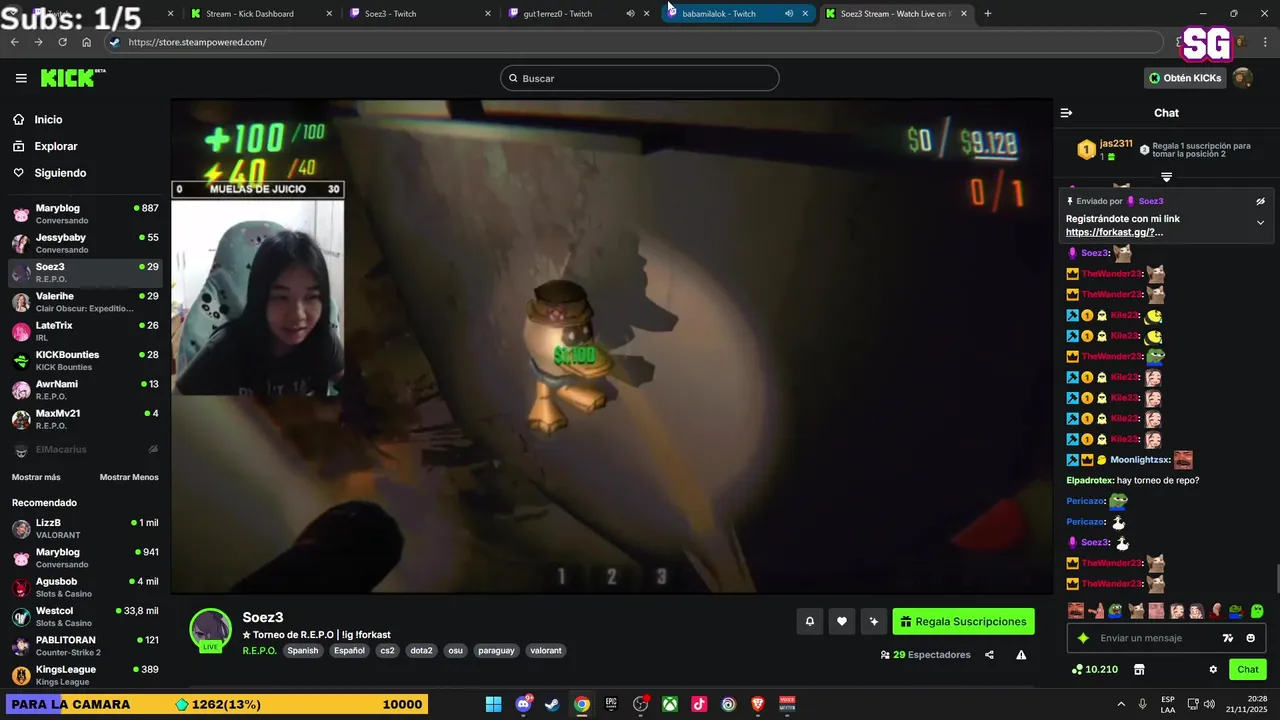Screen dimensions: 1280x720
Task: Click the green sparkle icon in the message box
Action: (x=1083, y=638)
